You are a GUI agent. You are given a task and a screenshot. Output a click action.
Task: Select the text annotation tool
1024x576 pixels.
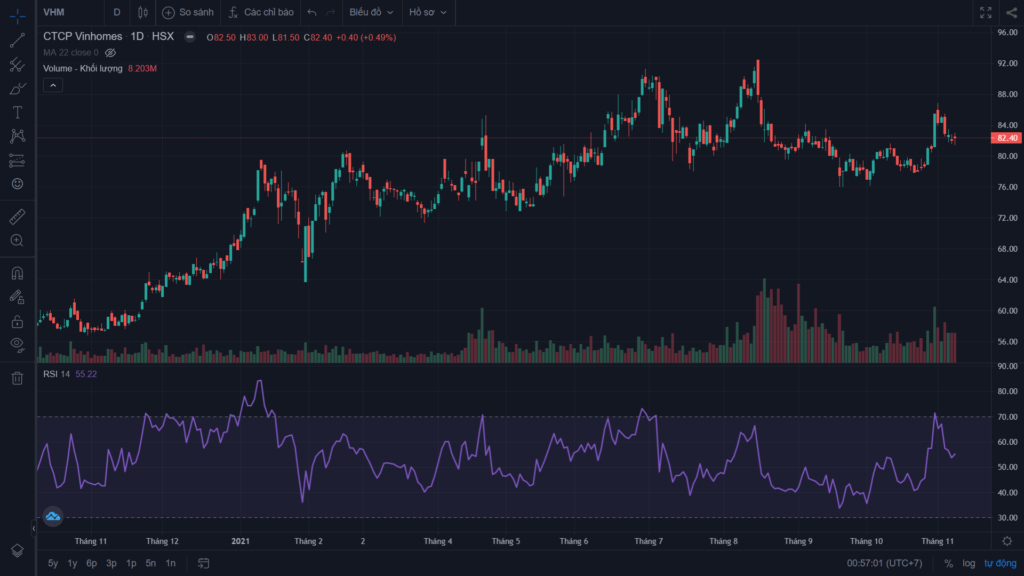(18, 112)
